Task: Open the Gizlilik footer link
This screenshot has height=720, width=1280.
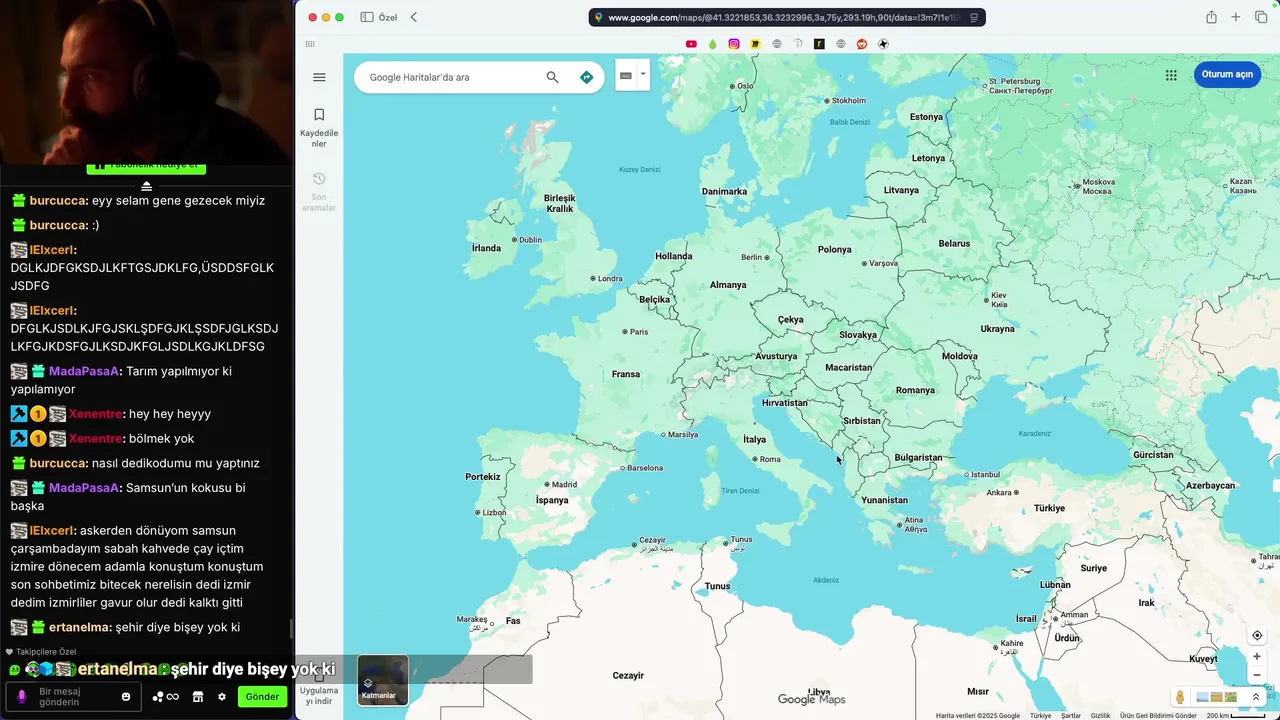Action: point(1100,716)
